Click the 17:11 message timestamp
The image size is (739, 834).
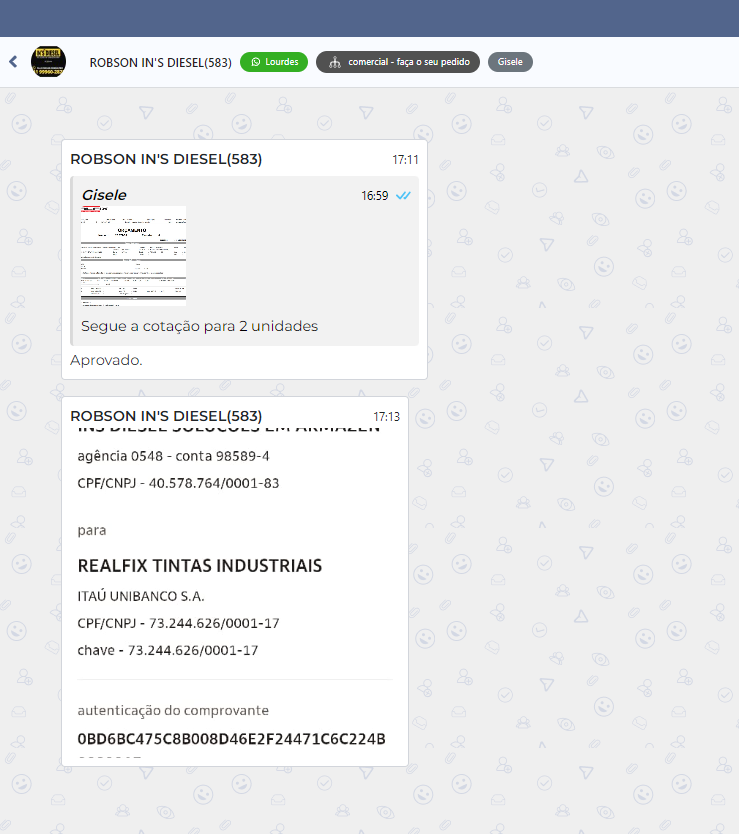[405, 160]
